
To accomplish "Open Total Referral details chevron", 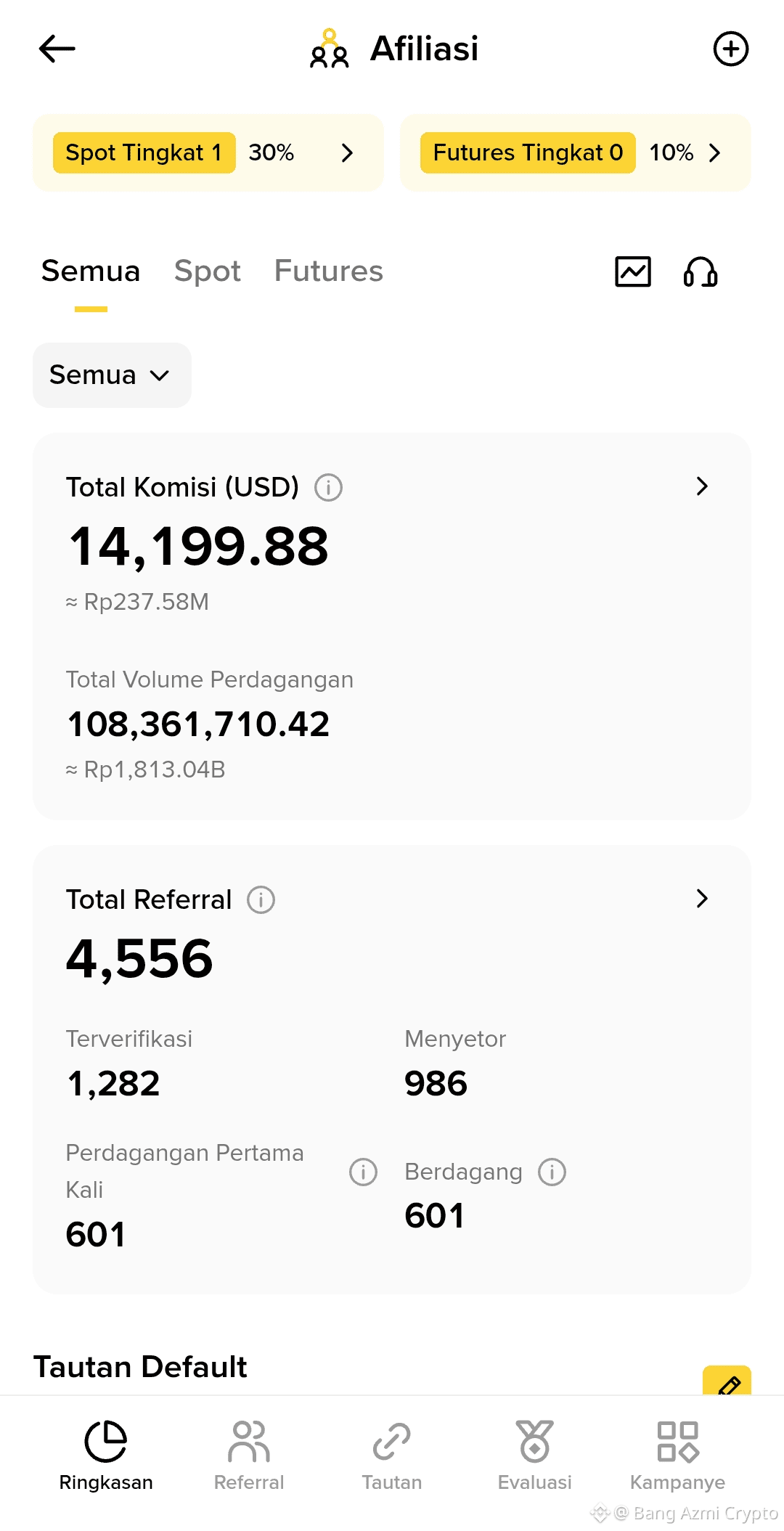I will click(702, 899).
